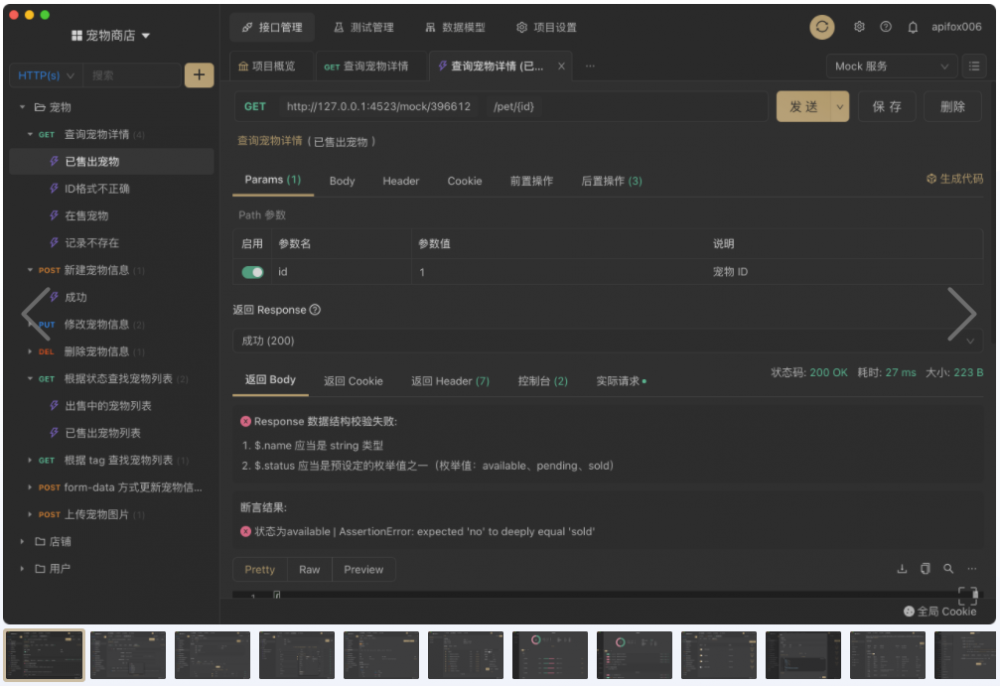
Task: Search response body with magnifier icon
Action: click(948, 569)
